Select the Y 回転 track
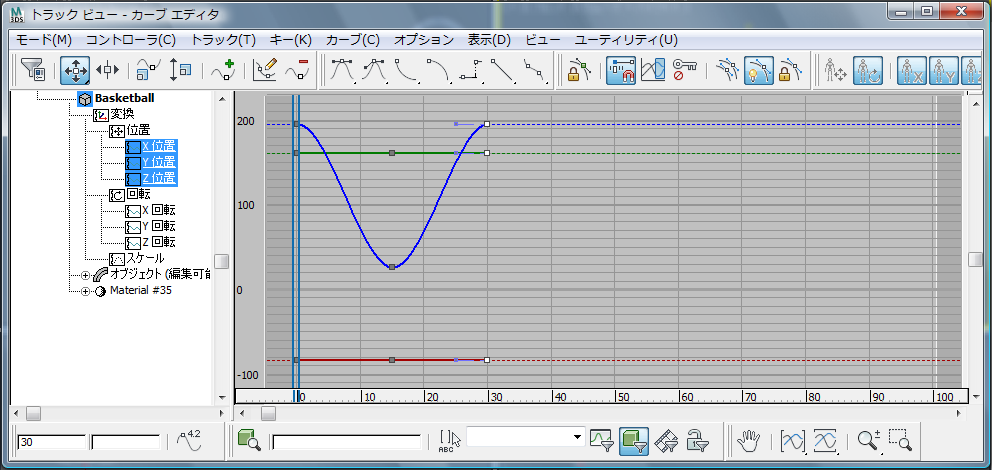992x470 pixels. coord(158,226)
